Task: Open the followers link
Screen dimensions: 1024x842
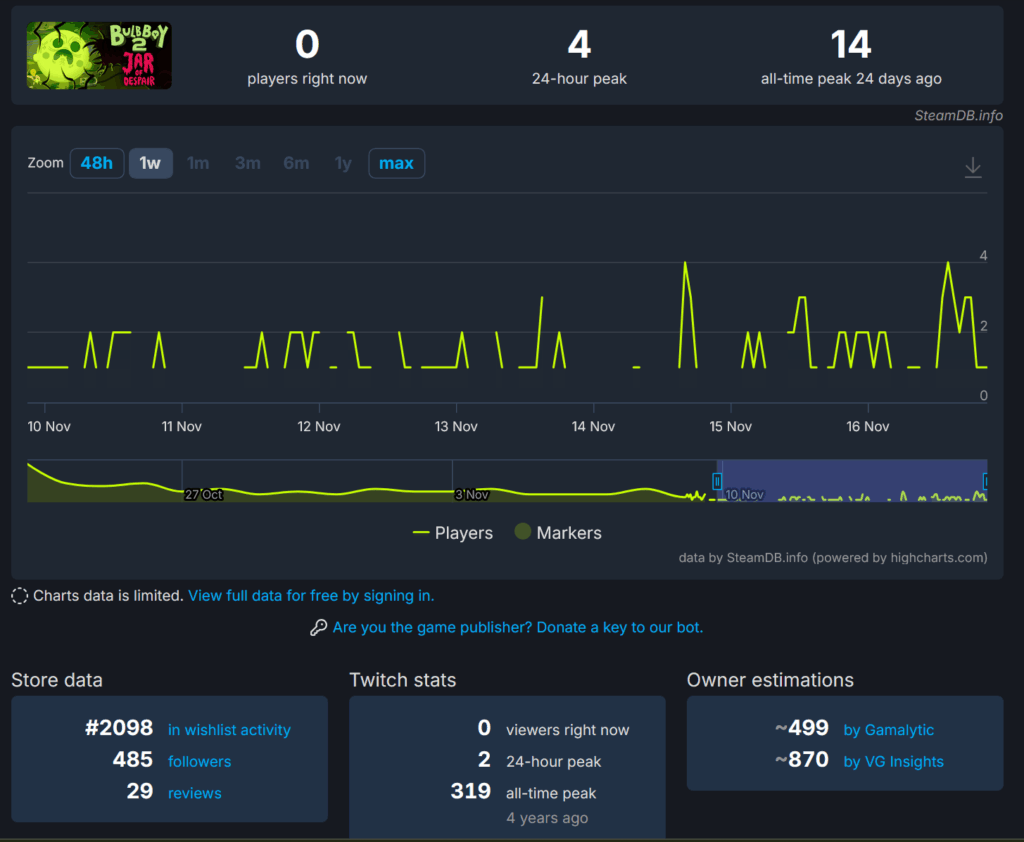Action: (x=199, y=762)
